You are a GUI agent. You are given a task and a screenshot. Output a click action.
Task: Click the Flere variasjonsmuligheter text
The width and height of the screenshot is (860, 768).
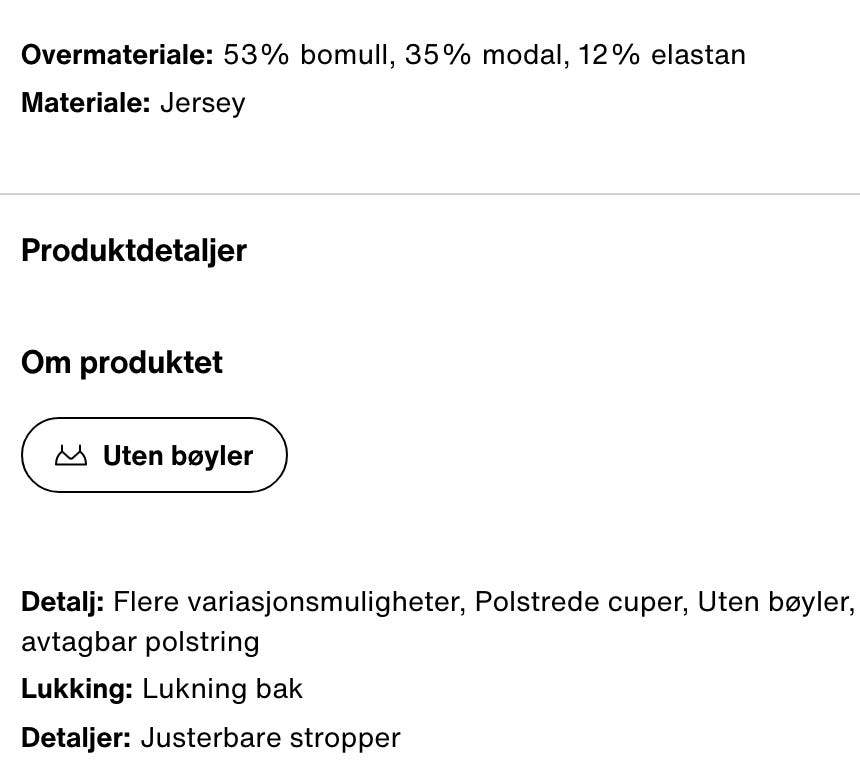pos(290,602)
